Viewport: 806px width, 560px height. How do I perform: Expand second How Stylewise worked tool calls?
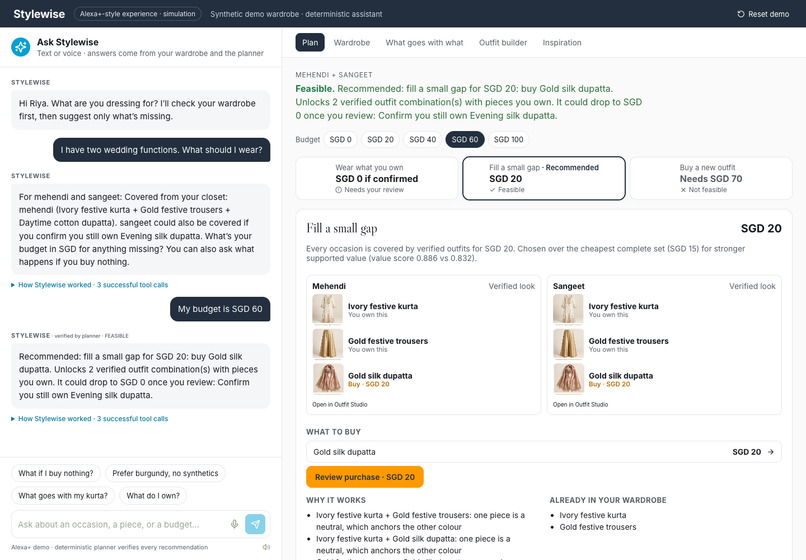tap(89, 419)
